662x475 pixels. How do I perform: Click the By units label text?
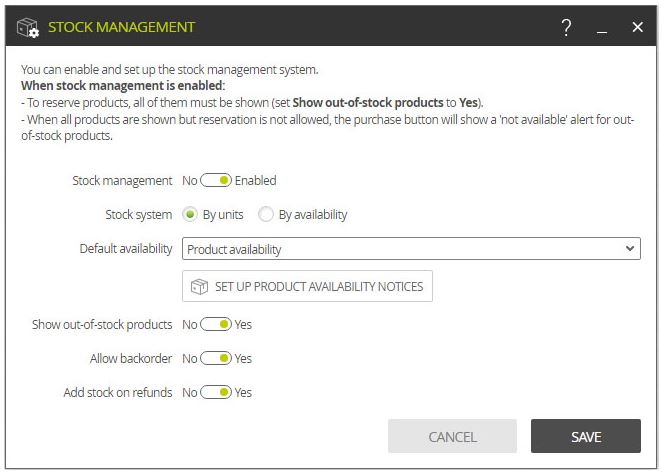tap(223, 215)
